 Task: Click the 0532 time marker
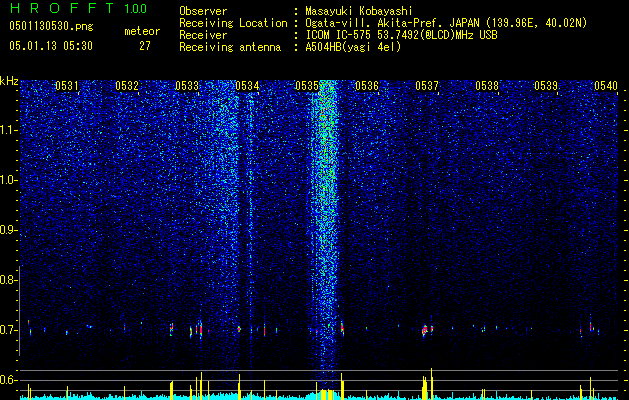[127, 86]
